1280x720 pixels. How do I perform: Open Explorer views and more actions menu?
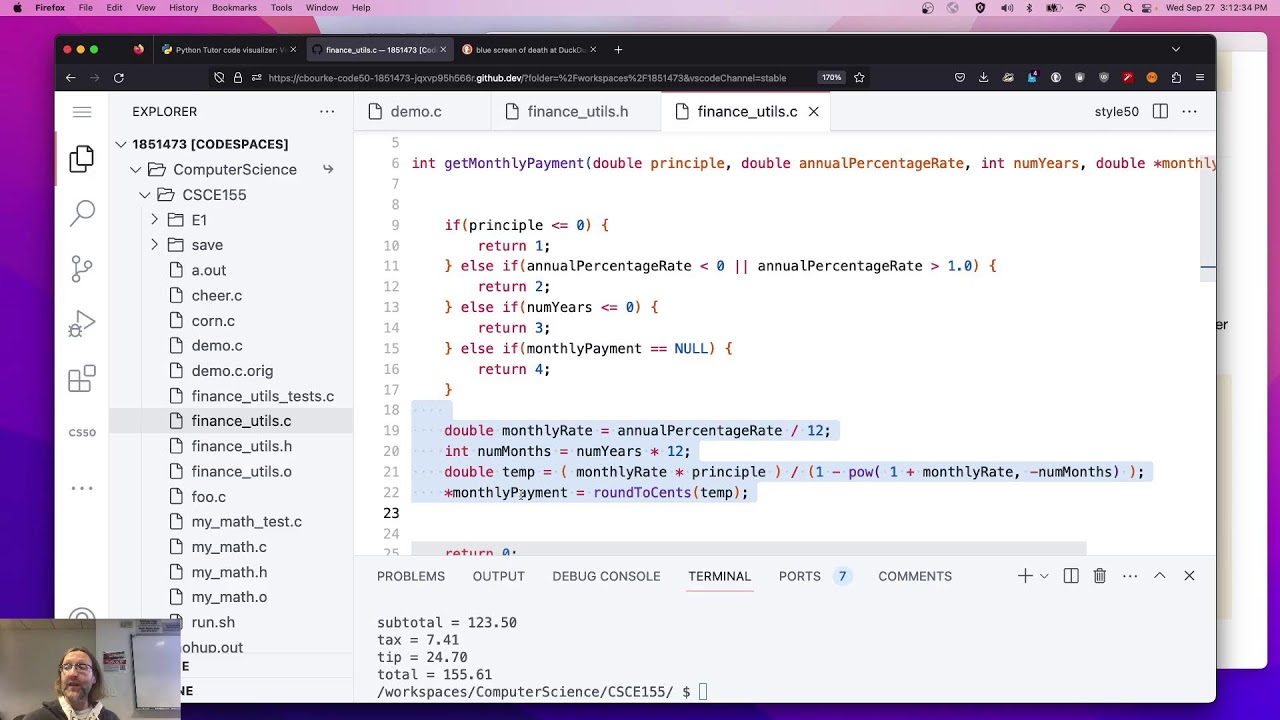pos(327,112)
